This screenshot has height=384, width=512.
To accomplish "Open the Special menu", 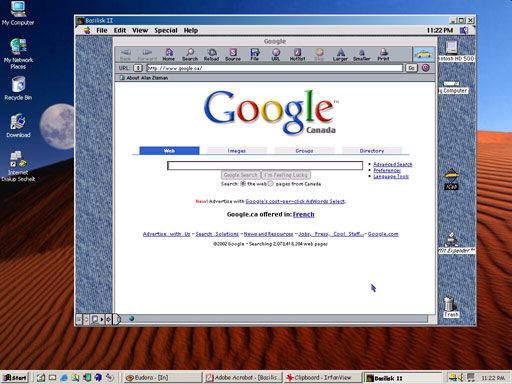I will pyautogui.click(x=166, y=31).
